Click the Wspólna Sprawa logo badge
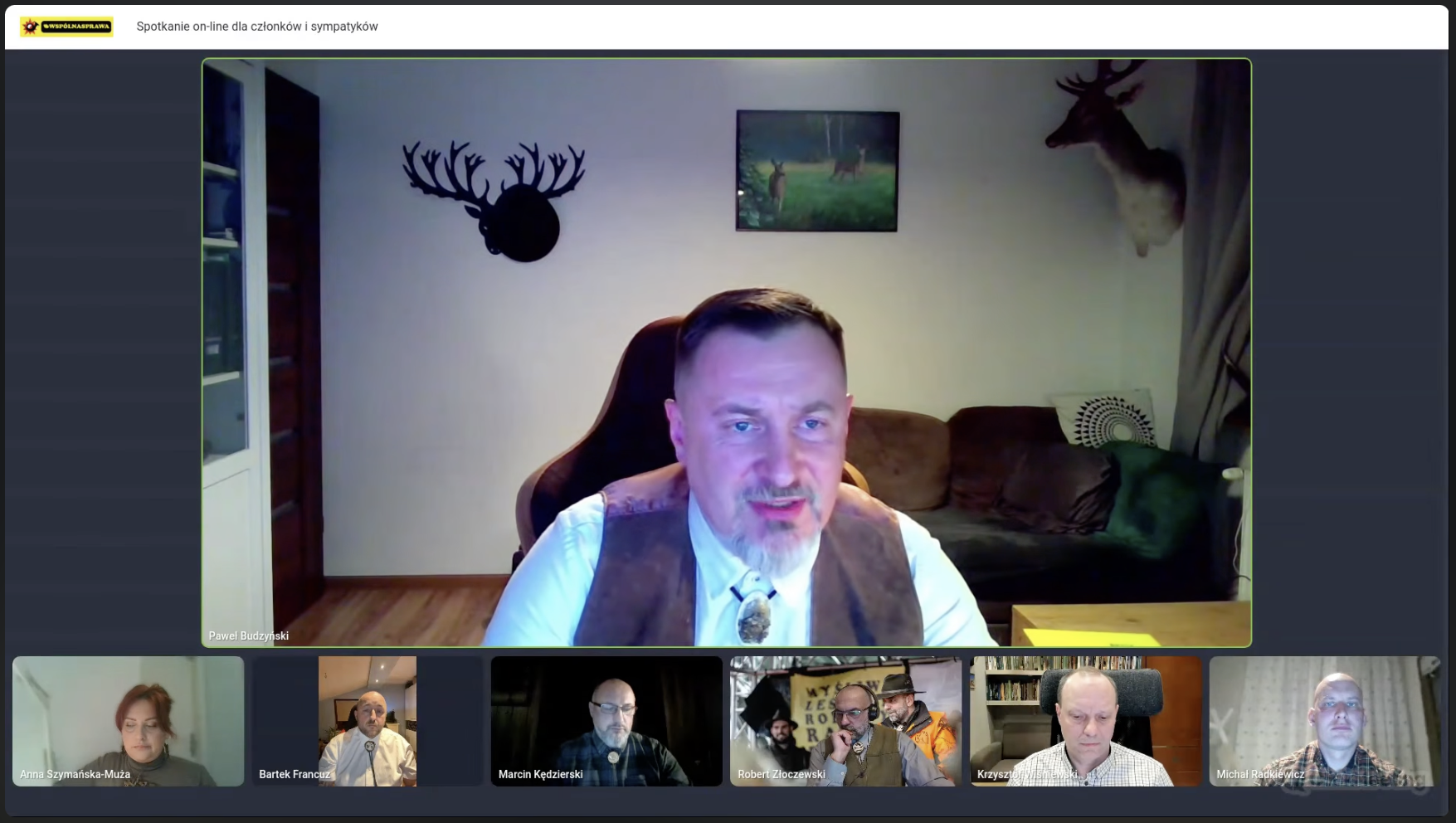 67,27
